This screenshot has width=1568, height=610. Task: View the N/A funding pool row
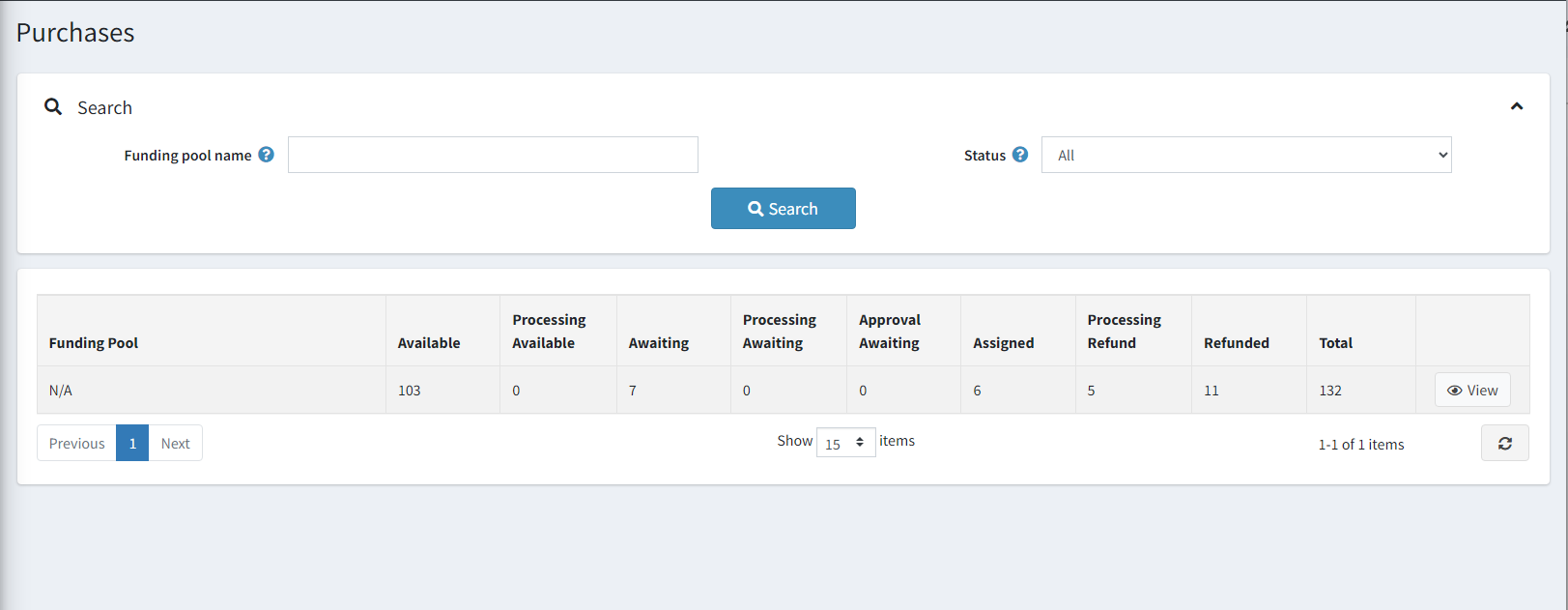[x=1471, y=391]
